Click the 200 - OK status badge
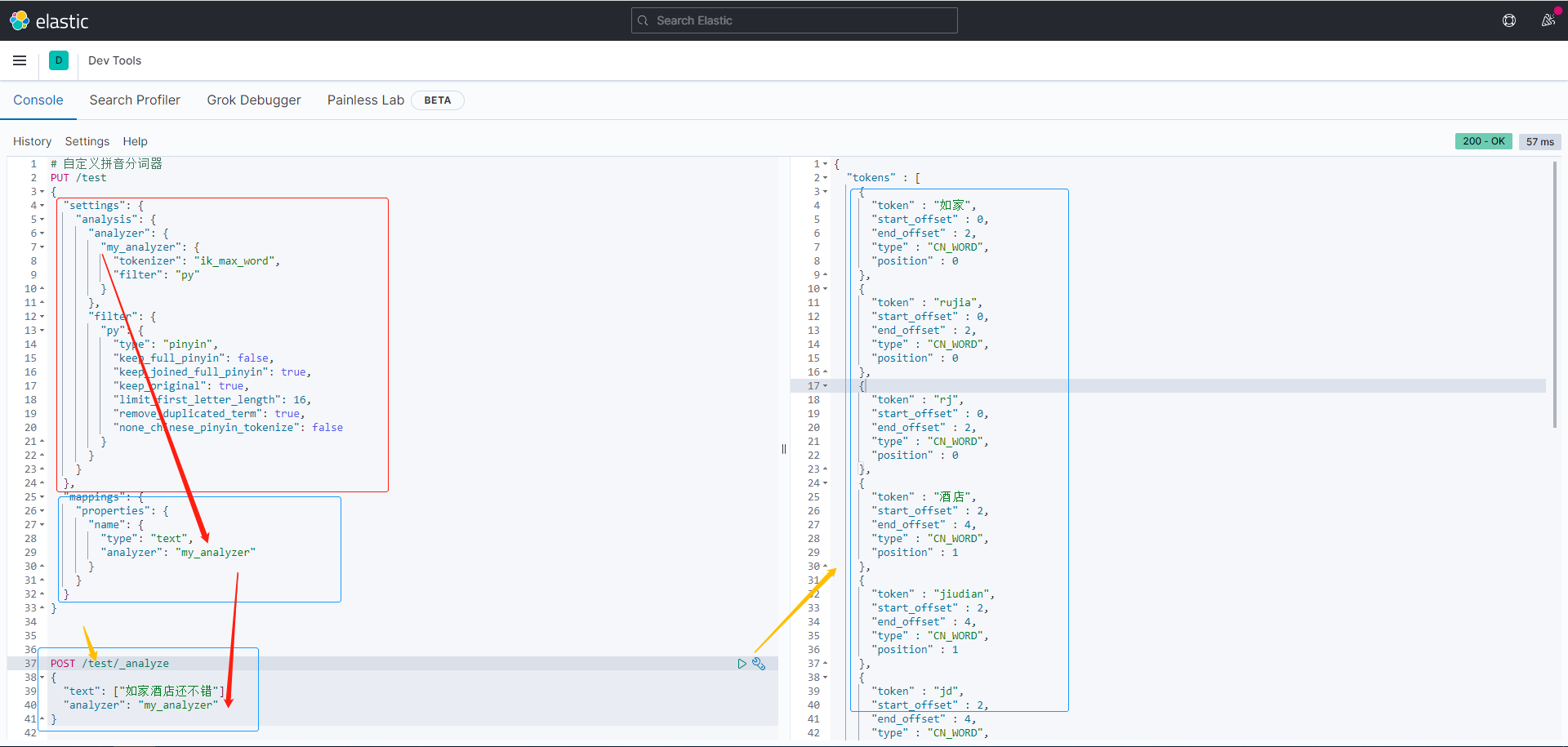The width and height of the screenshot is (1568, 747). [1483, 141]
